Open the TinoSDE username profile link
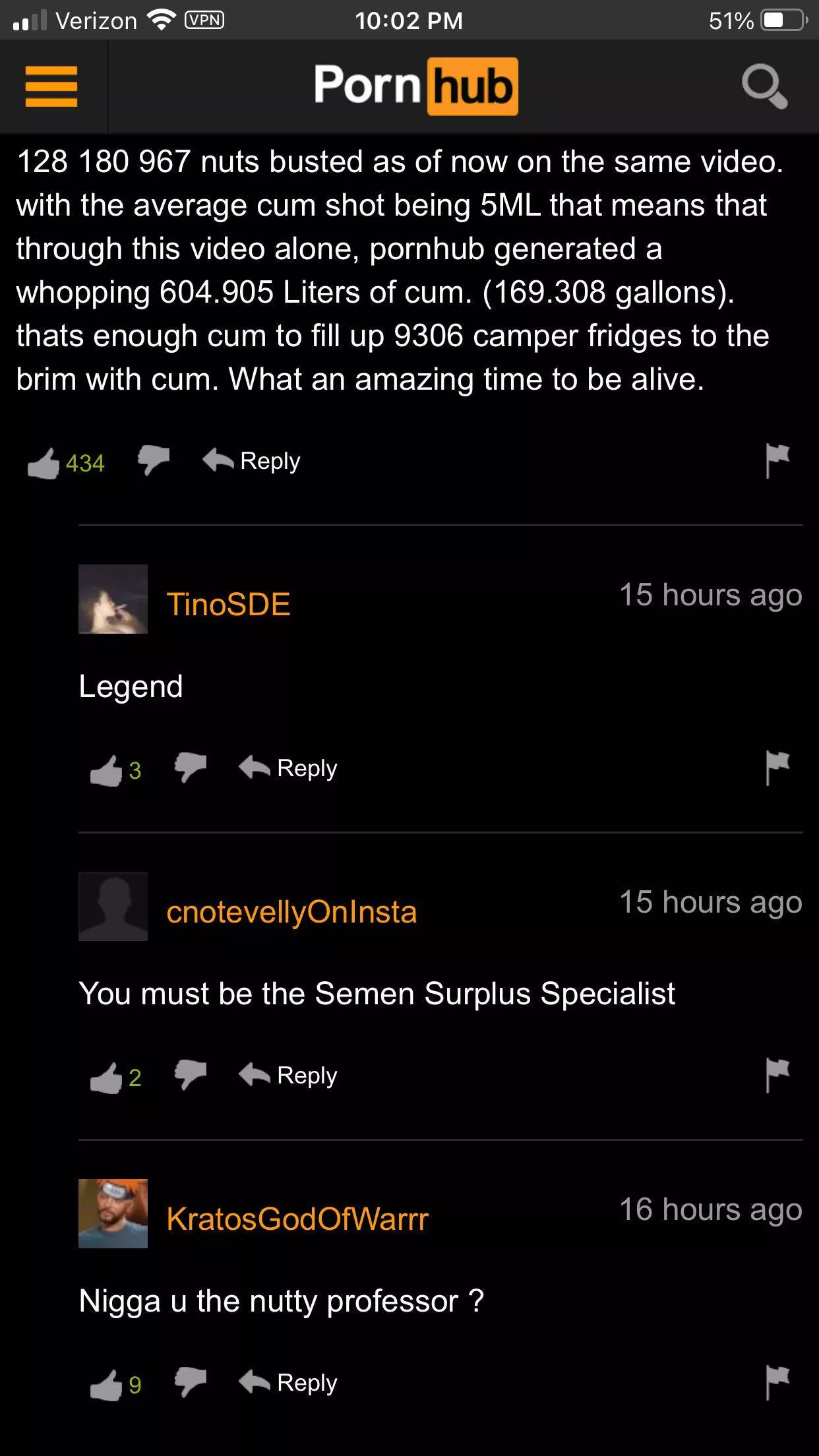The image size is (819, 1456). coord(228,604)
